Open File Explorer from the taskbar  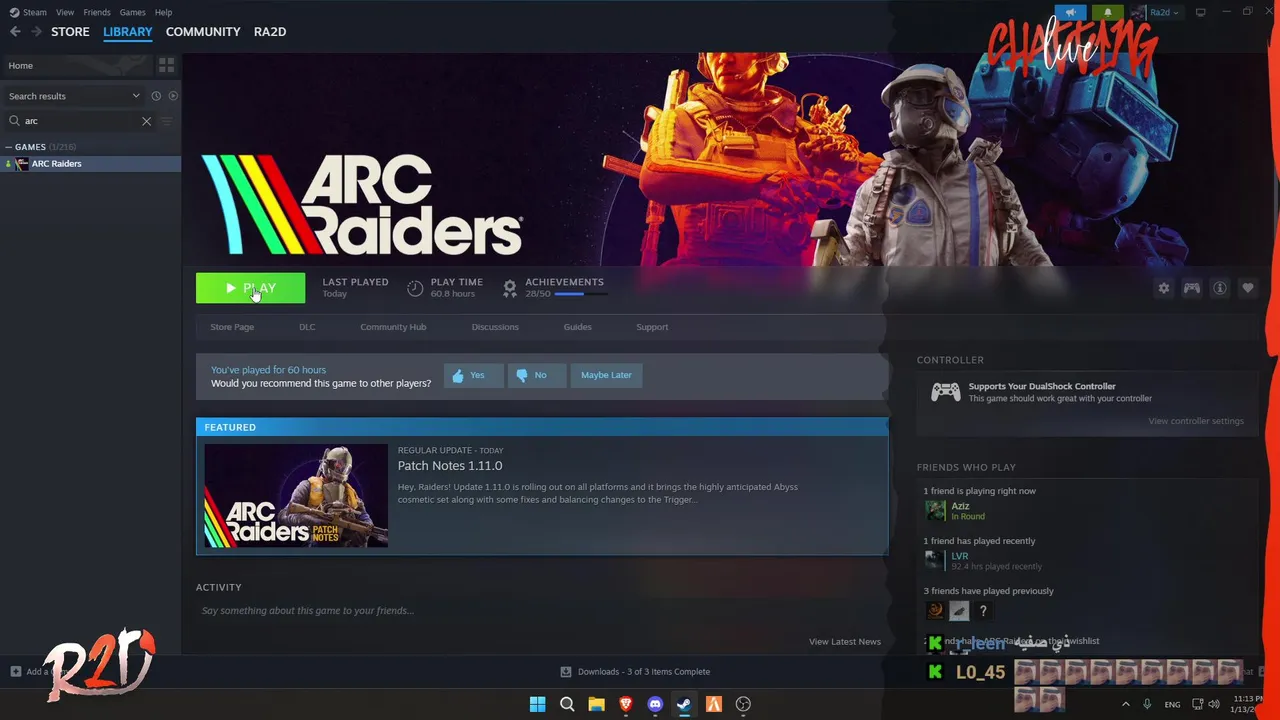click(x=596, y=704)
